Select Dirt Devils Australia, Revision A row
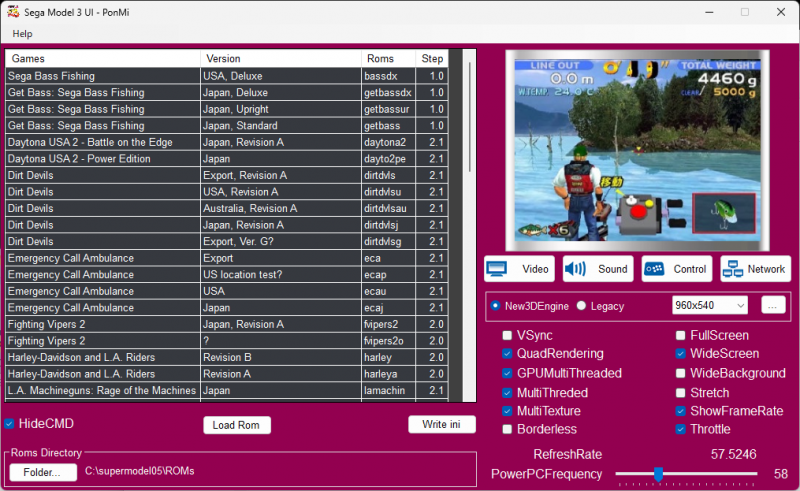Viewport: 800px width, 491px height. click(x=227, y=208)
